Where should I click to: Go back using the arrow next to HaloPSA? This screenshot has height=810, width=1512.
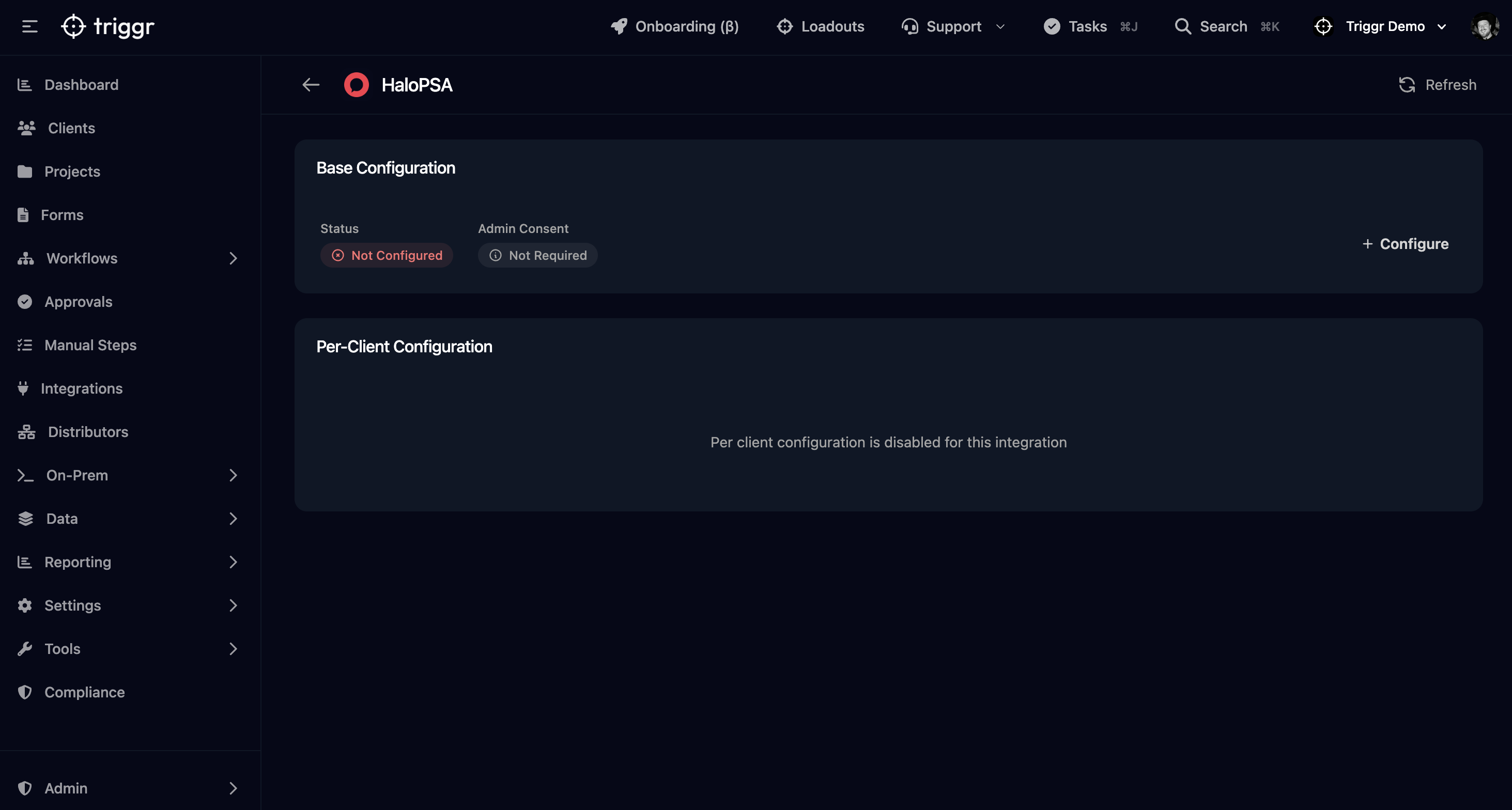point(311,85)
